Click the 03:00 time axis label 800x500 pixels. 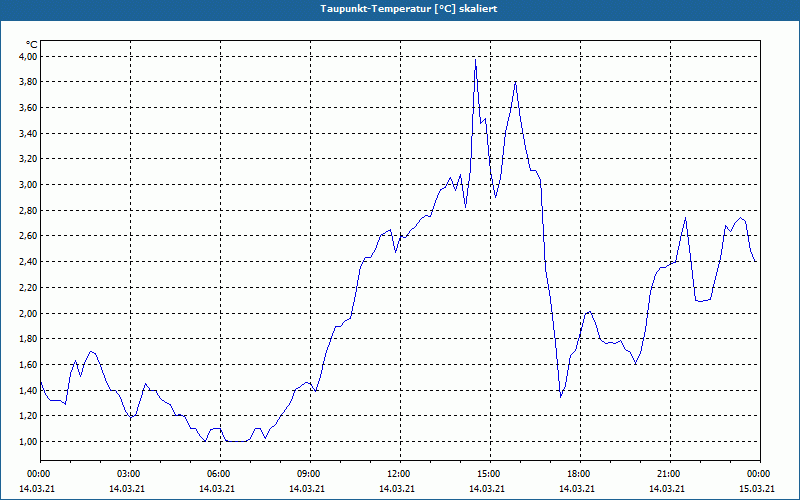[131, 474]
